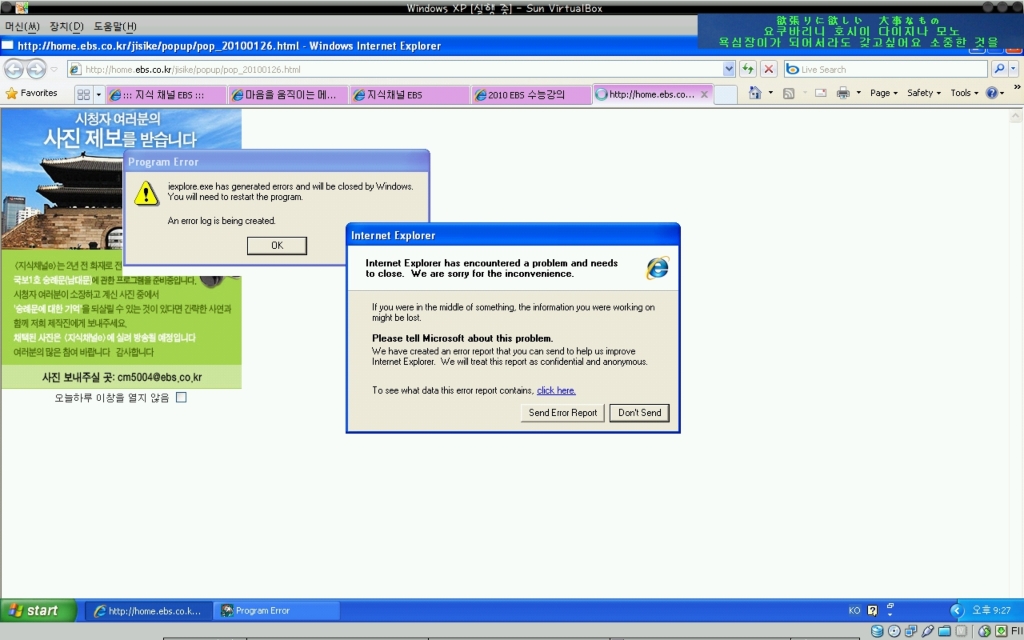Click the Windows XP start button
The height and width of the screenshot is (640, 1024).
[39, 611]
